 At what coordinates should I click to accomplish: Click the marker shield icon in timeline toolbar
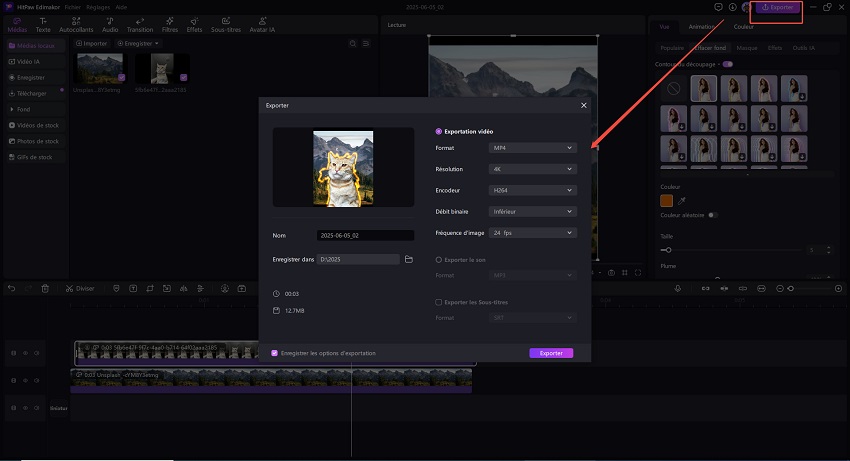tap(116, 289)
